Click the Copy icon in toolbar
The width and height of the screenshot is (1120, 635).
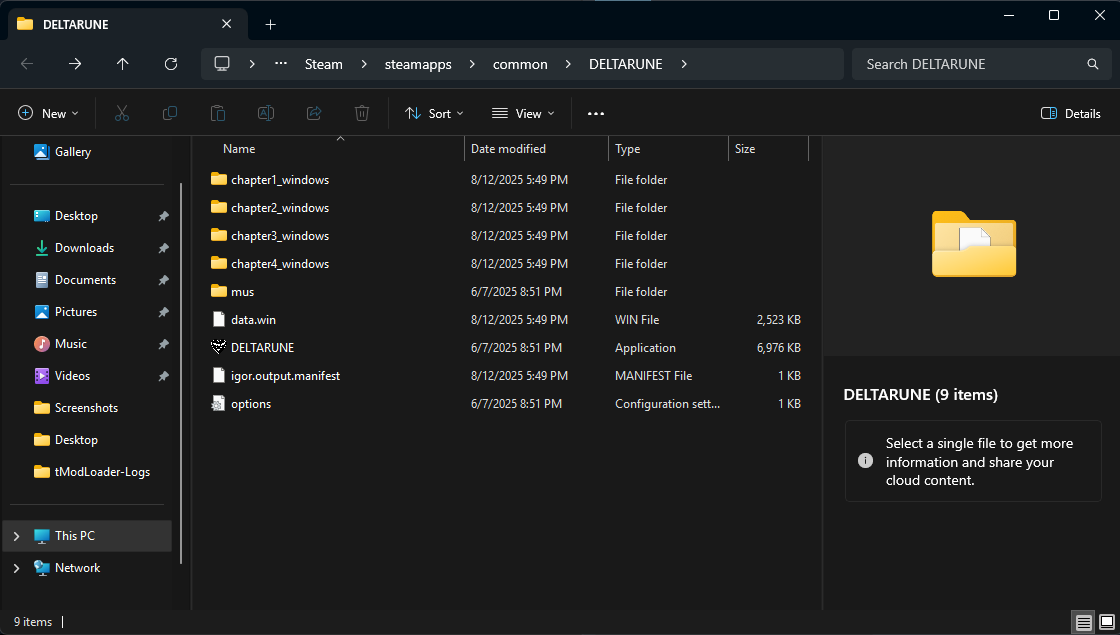pos(170,114)
